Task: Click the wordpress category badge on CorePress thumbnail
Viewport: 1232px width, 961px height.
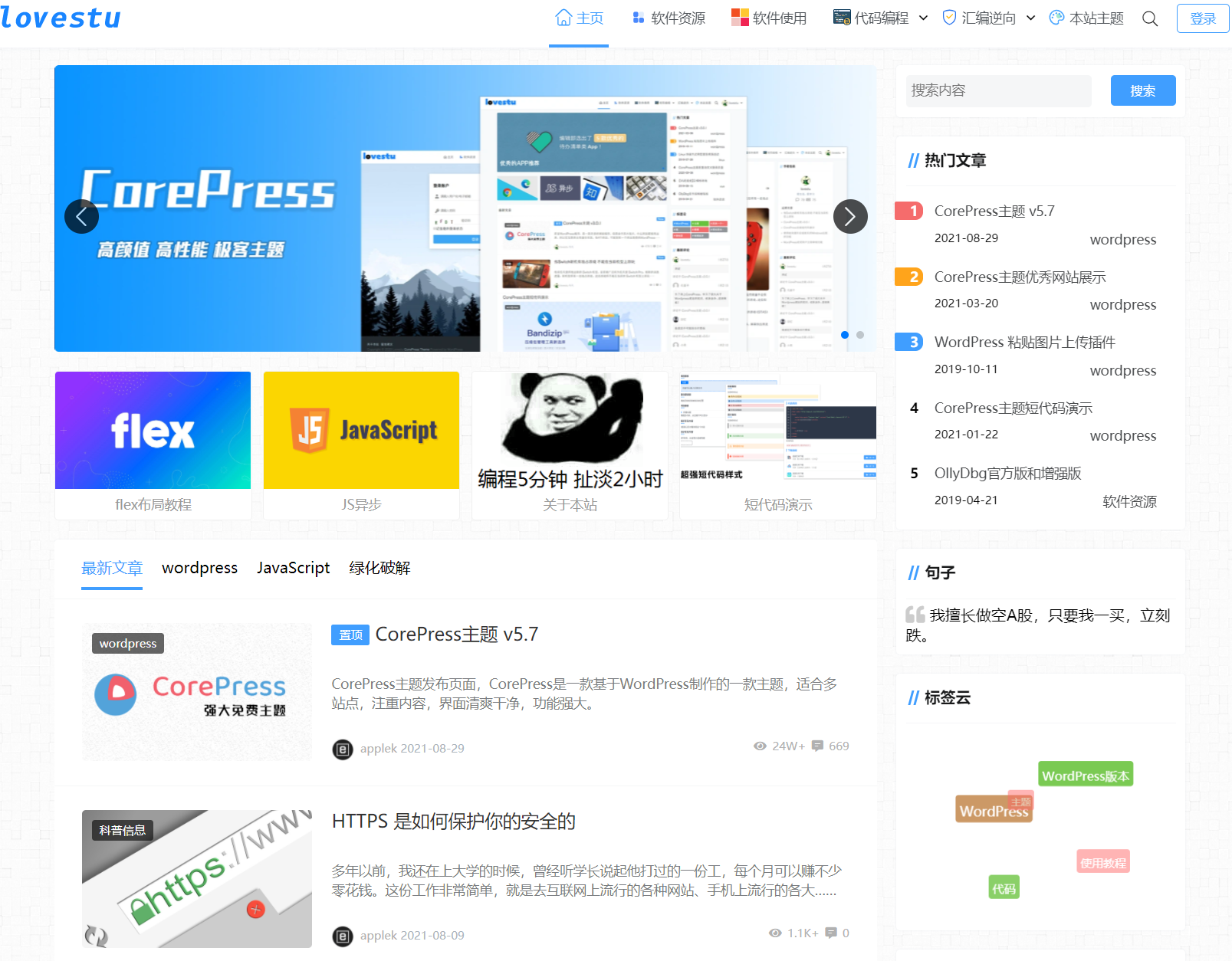Action: click(128, 643)
